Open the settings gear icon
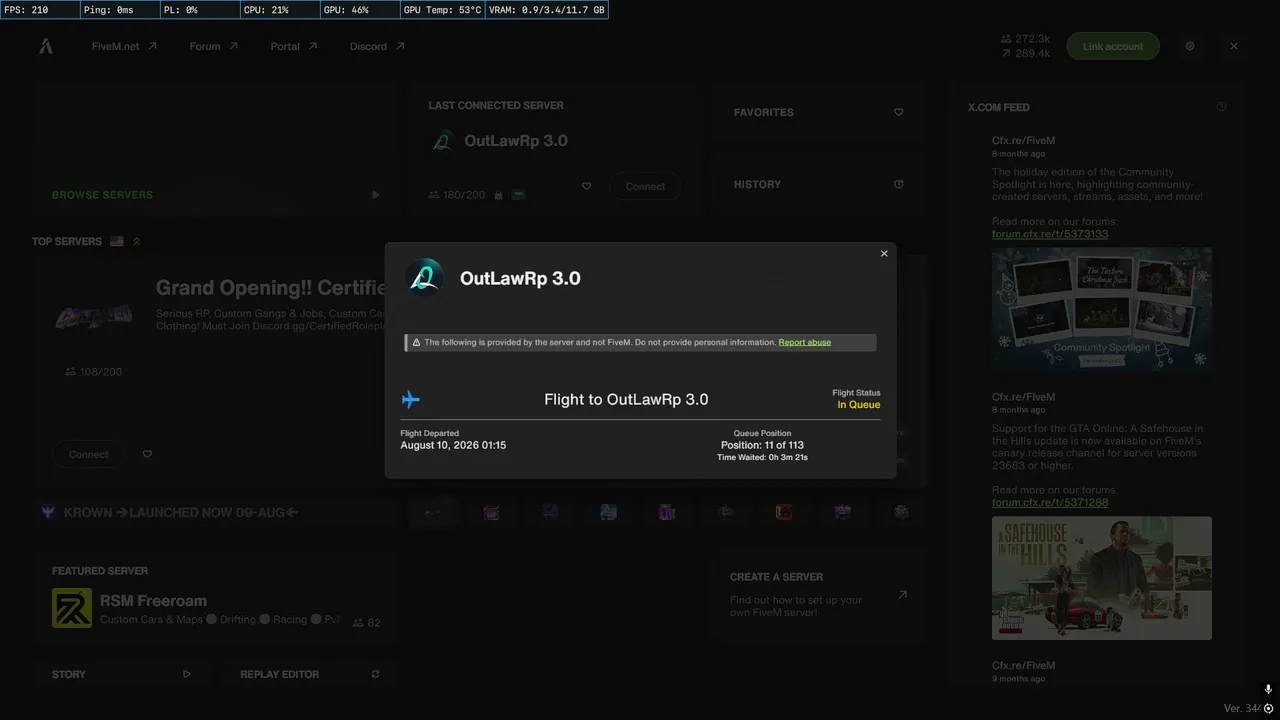1280x720 pixels. (x=1190, y=46)
